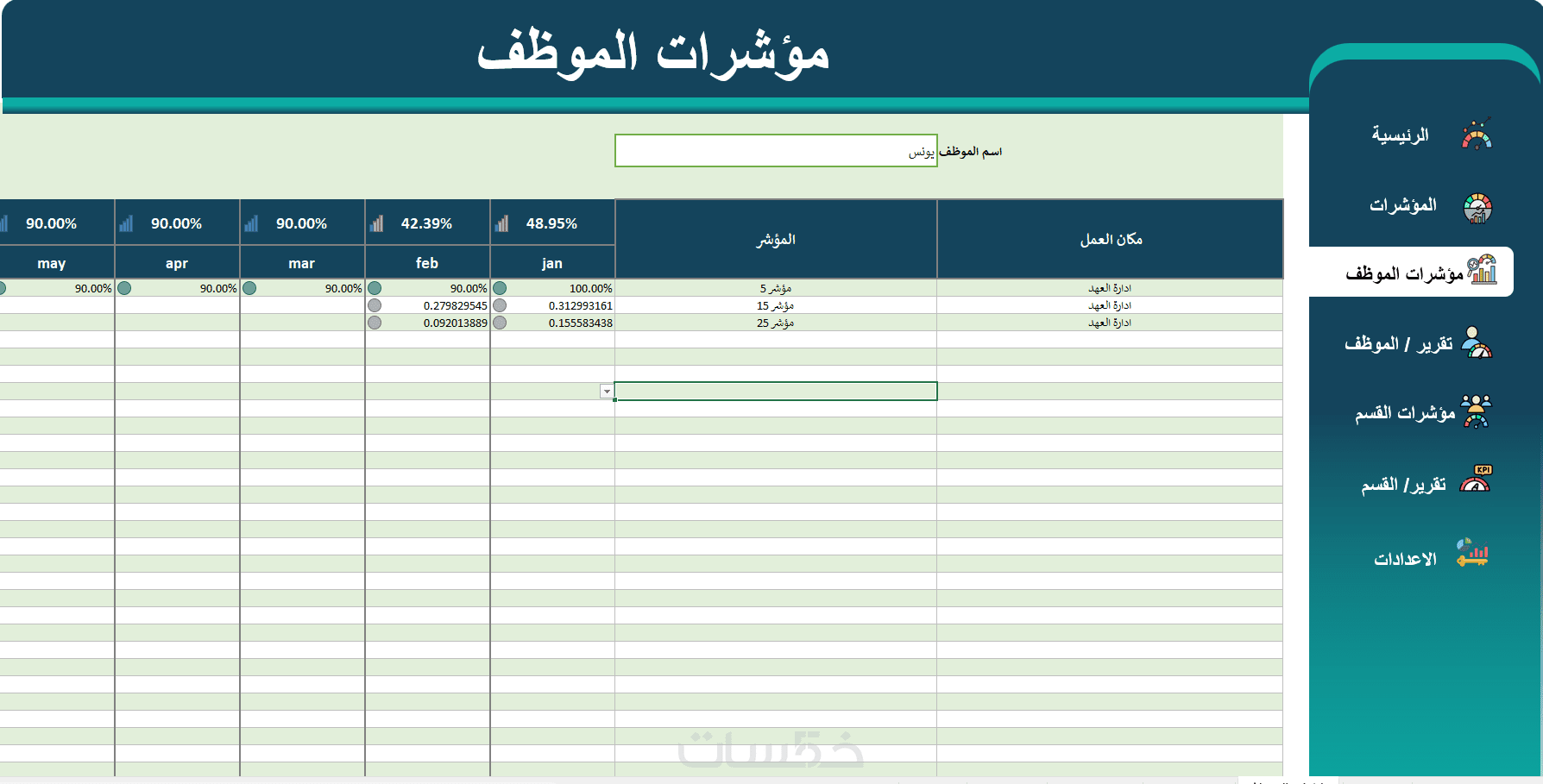Select the مؤشر 5 cell
This screenshot has width=1543, height=784.
pos(776,288)
